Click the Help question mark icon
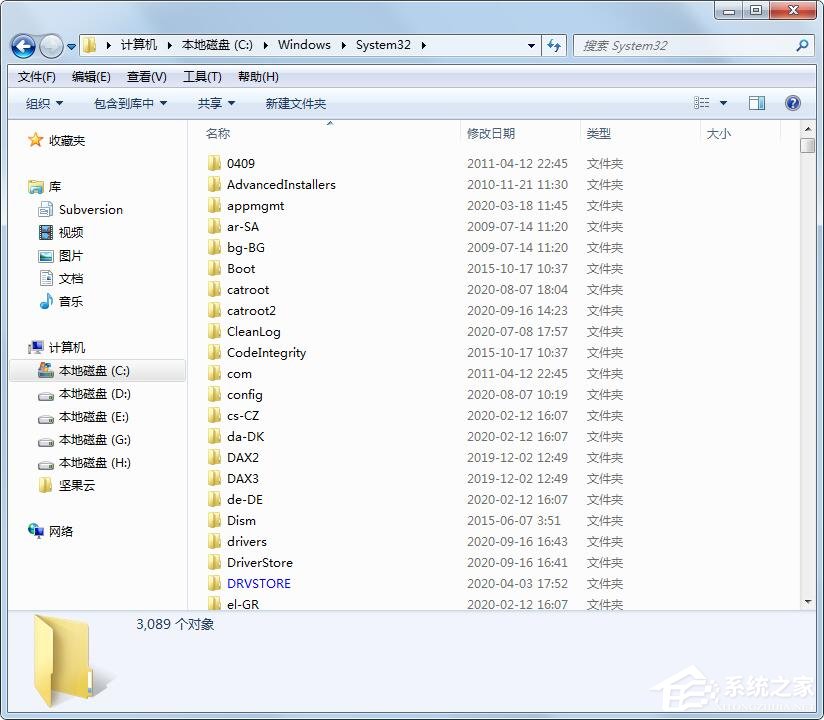 [x=792, y=103]
